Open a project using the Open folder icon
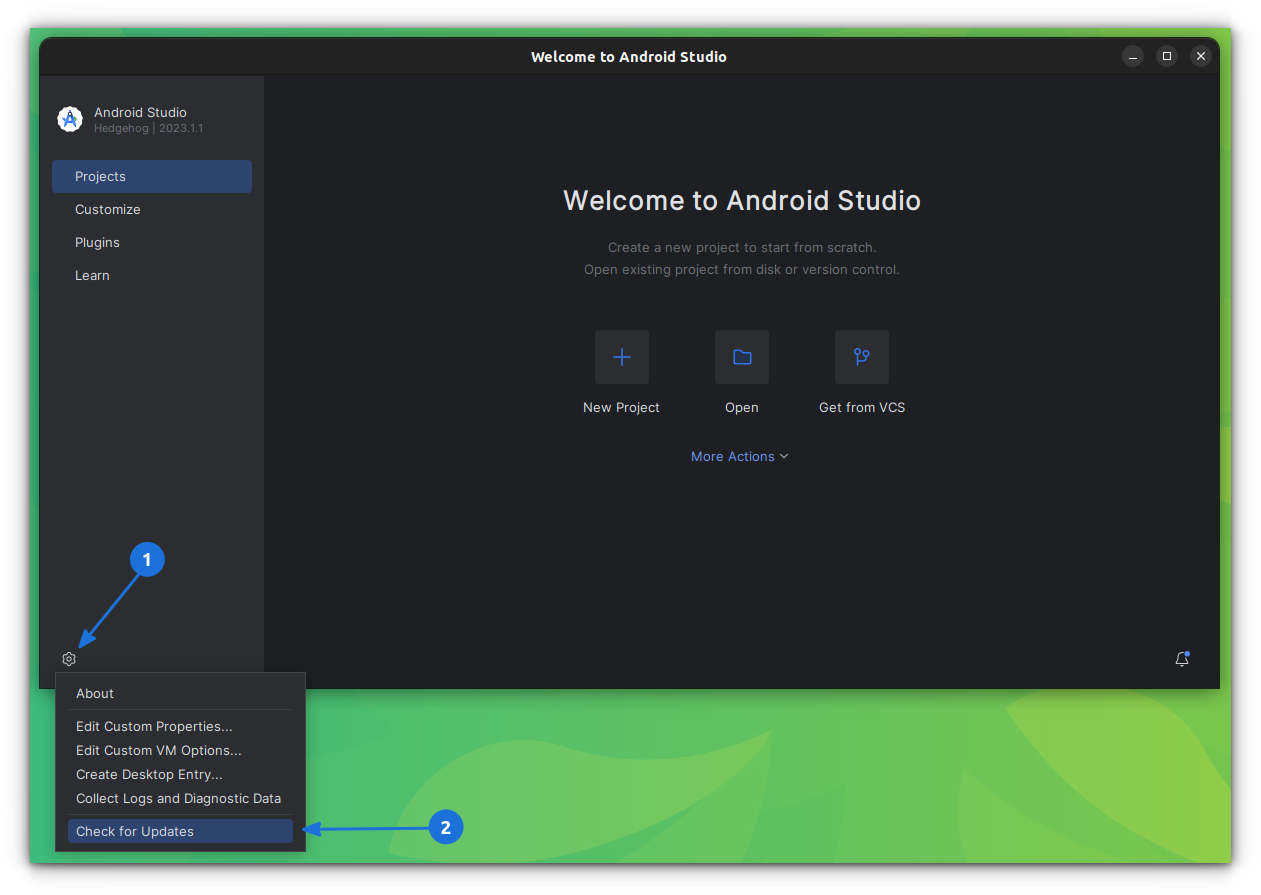This screenshot has width=1261, height=895. (741, 357)
